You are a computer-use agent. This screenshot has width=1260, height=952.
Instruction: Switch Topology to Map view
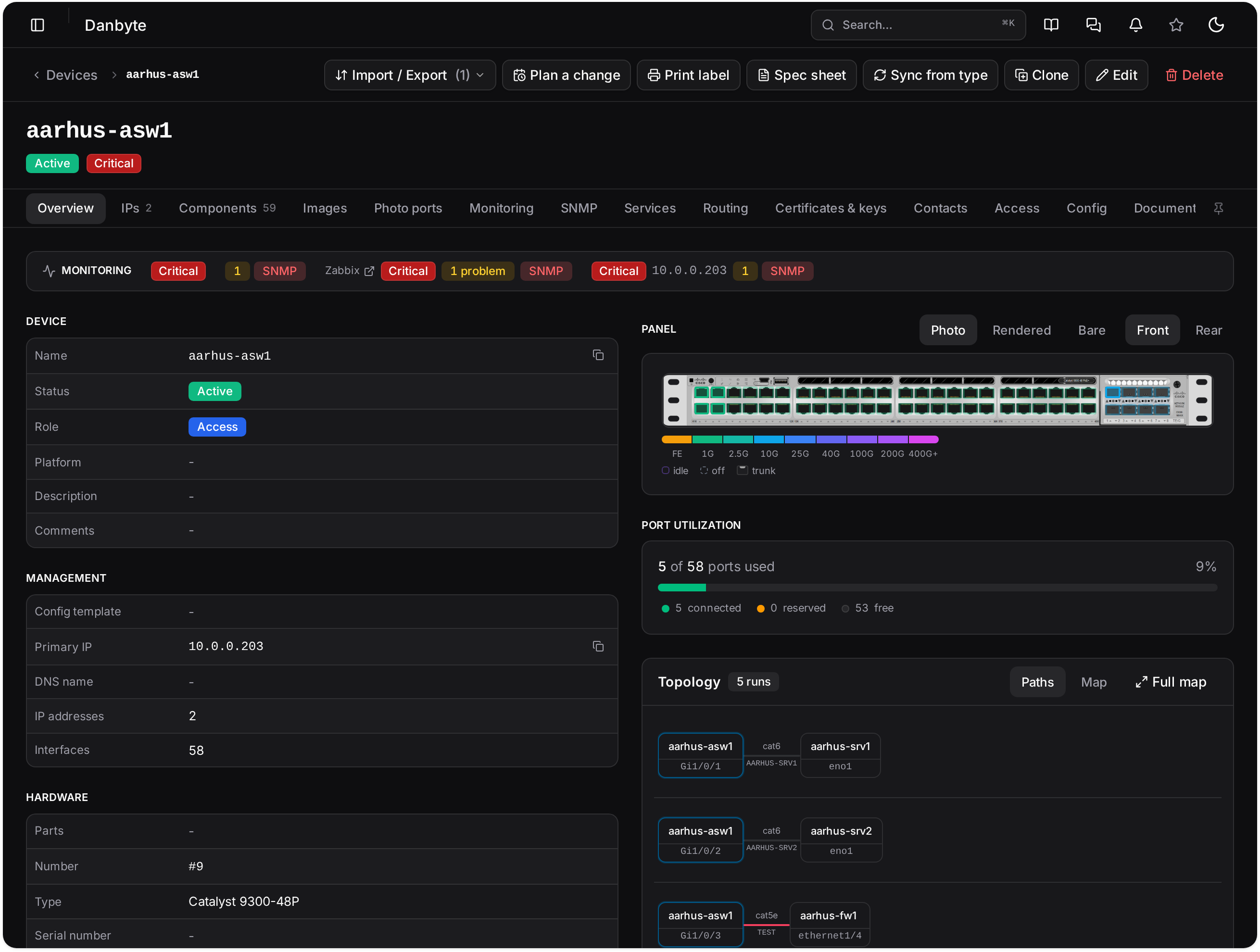(1094, 682)
